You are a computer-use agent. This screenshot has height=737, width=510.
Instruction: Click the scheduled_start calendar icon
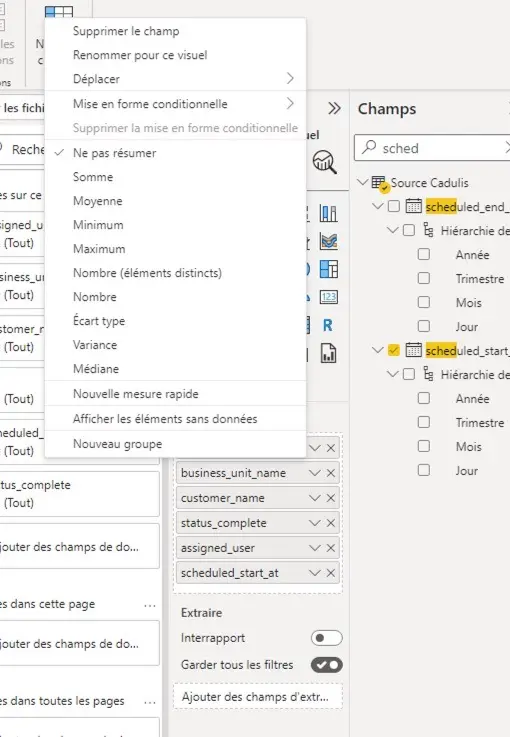tap(413, 350)
